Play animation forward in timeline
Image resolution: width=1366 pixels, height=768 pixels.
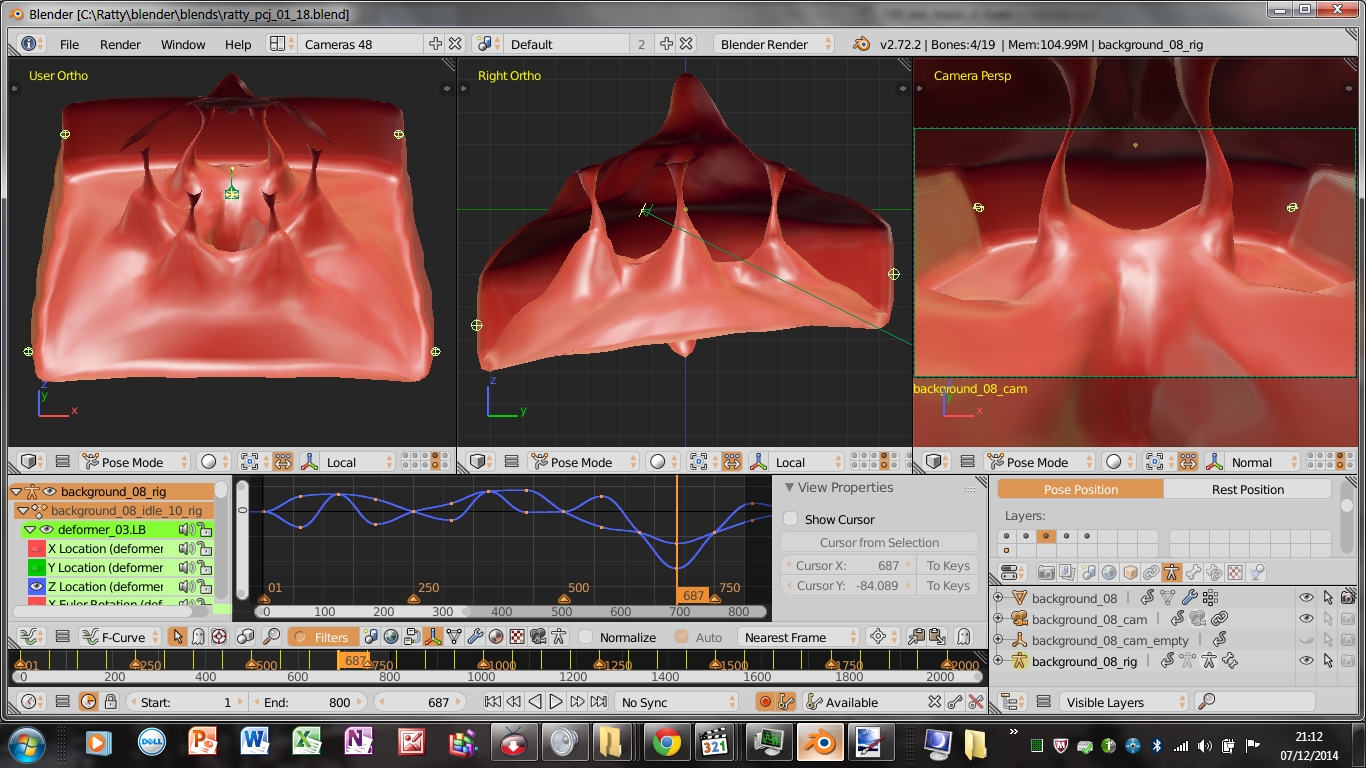(x=556, y=702)
